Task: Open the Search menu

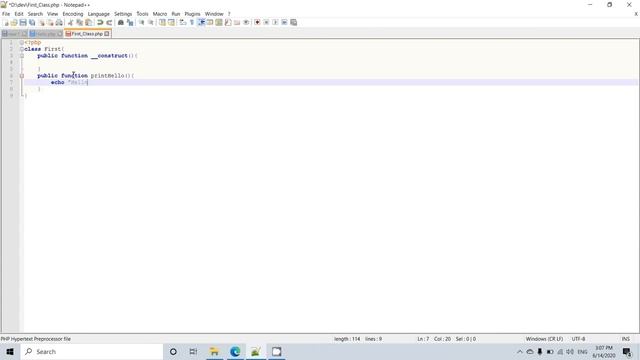Action: (x=35, y=14)
